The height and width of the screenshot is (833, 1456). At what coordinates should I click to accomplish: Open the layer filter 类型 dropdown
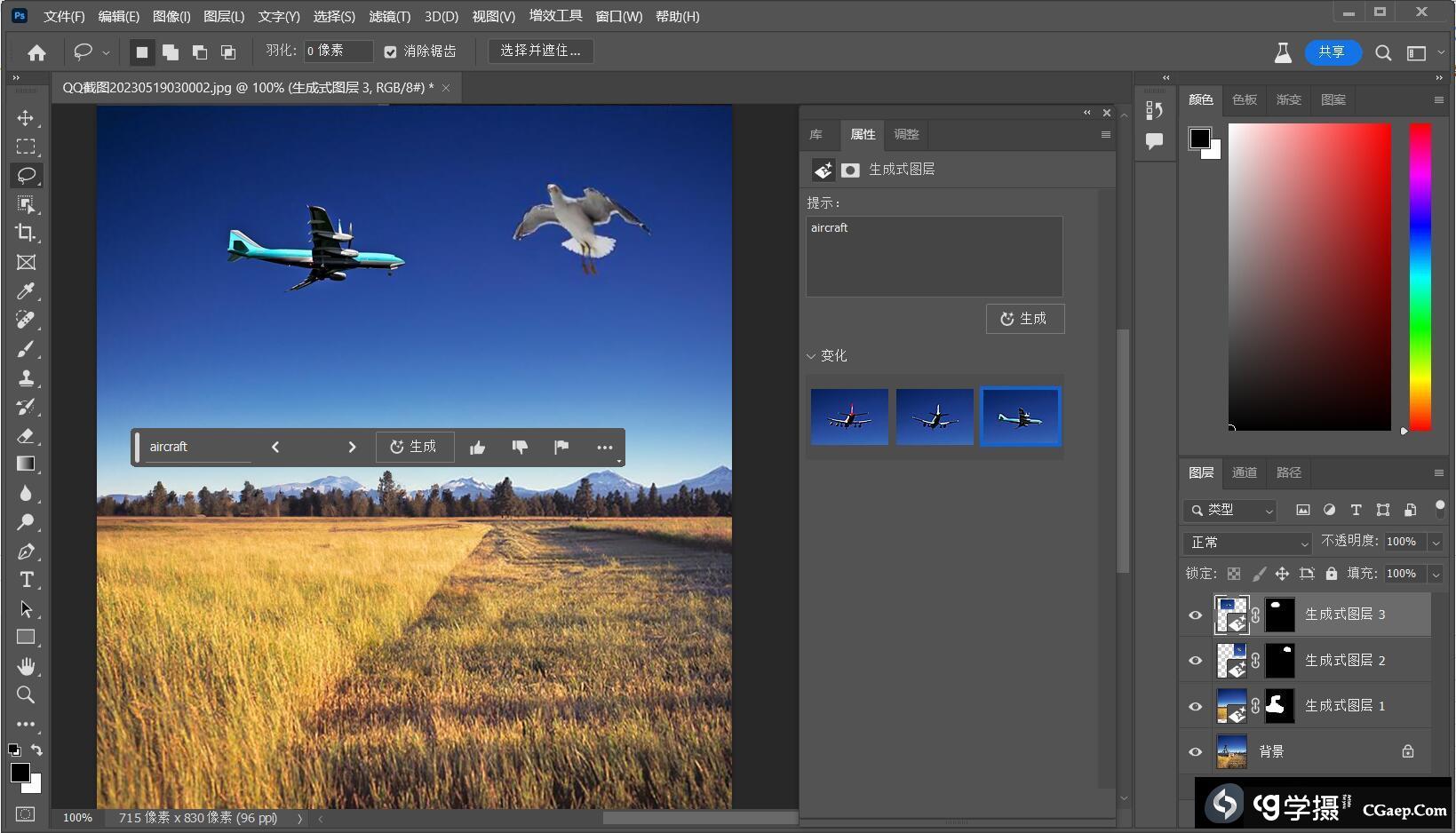coord(1230,510)
